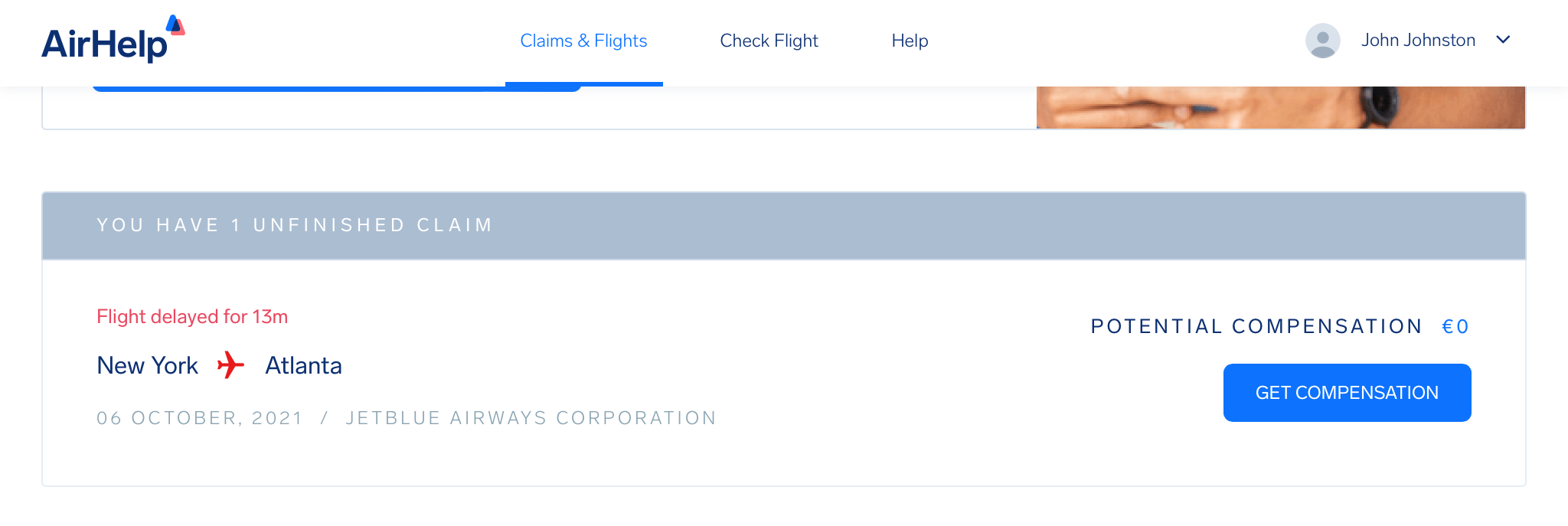Click the user avatar icon
This screenshot has height=526, width=1568.
click(1322, 41)
